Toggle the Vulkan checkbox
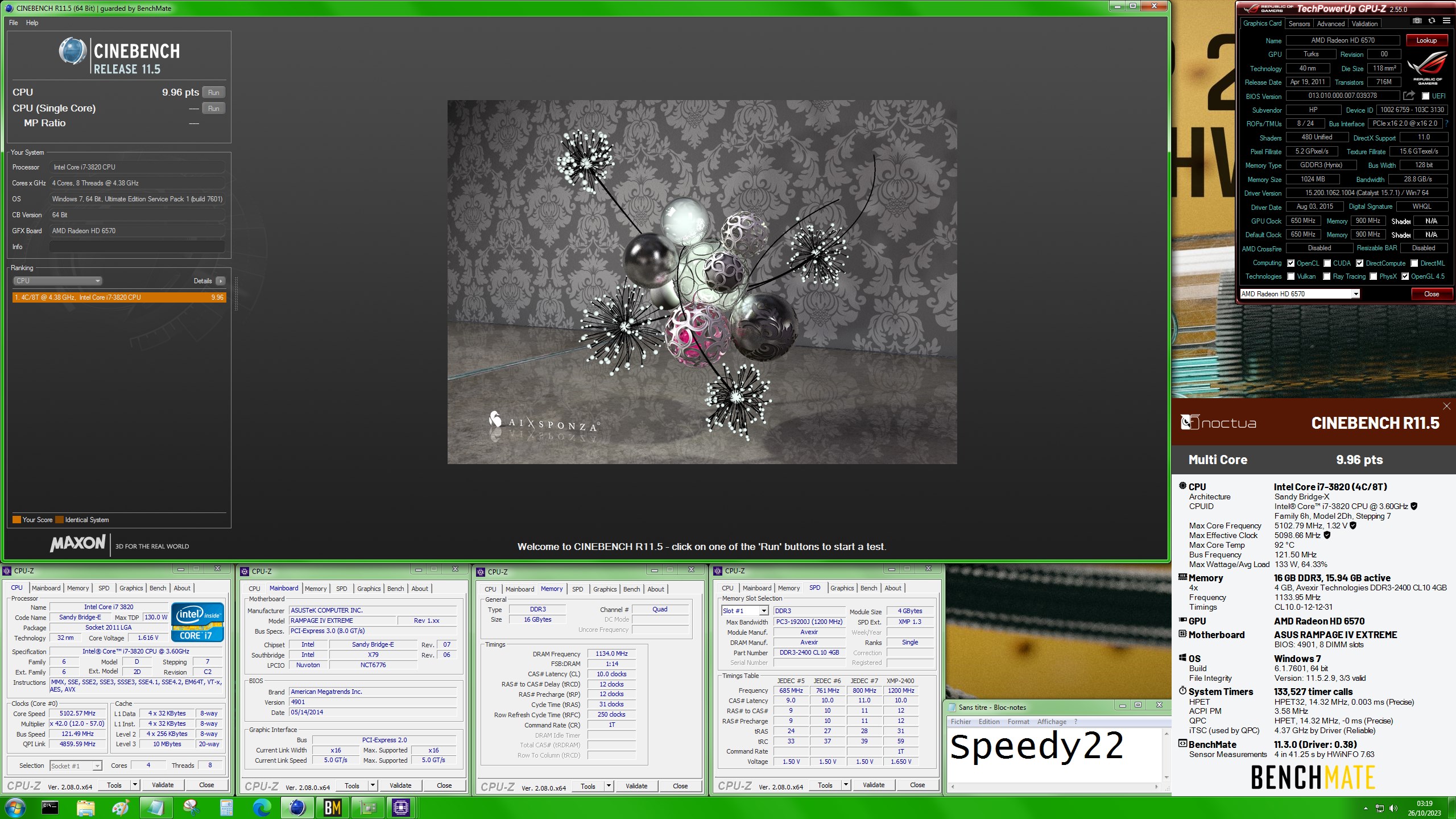The height and width of the screenshot is (819, 1456). click(x=1291, y=276)
